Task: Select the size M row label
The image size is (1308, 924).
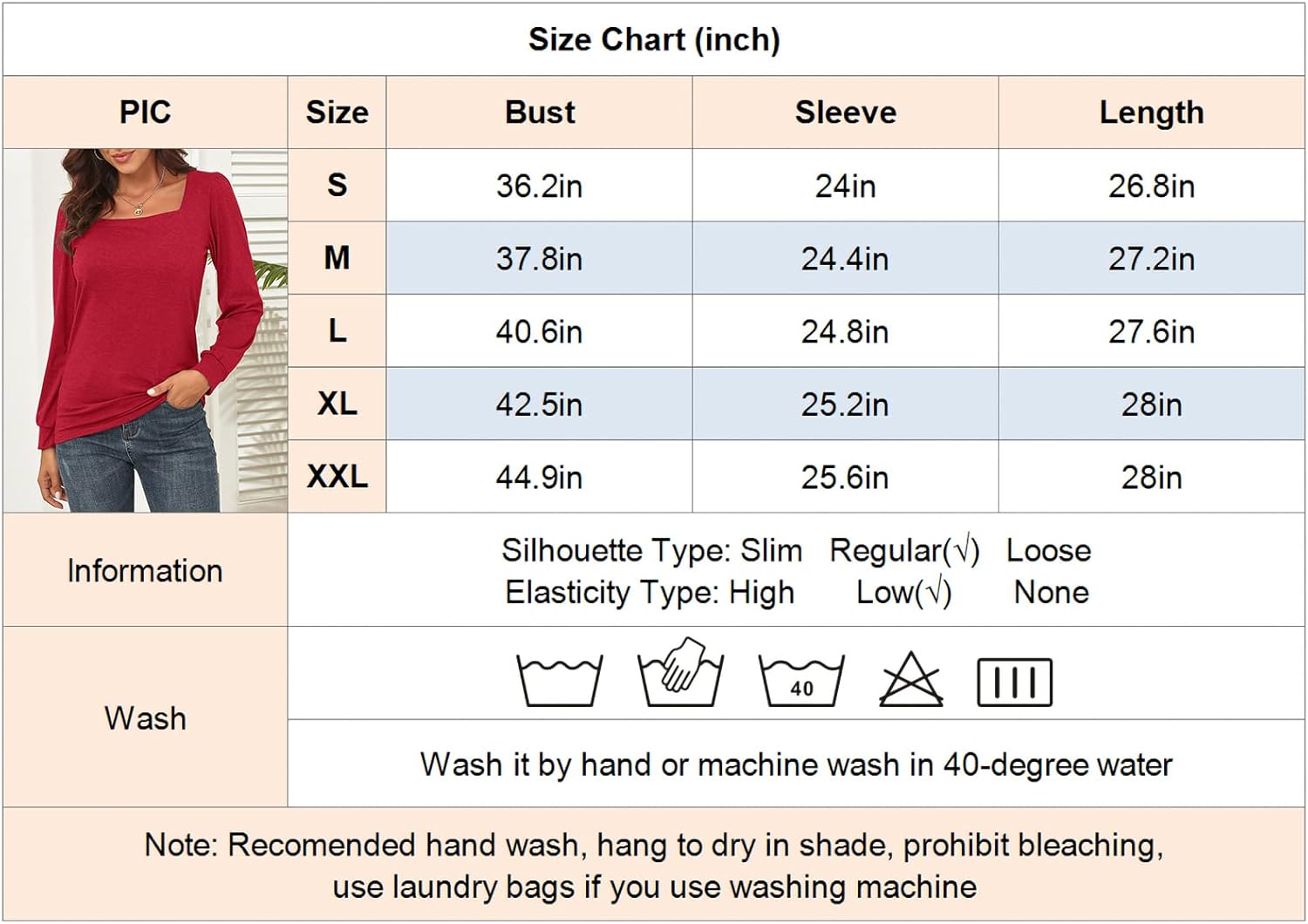Action: (337, 258)
